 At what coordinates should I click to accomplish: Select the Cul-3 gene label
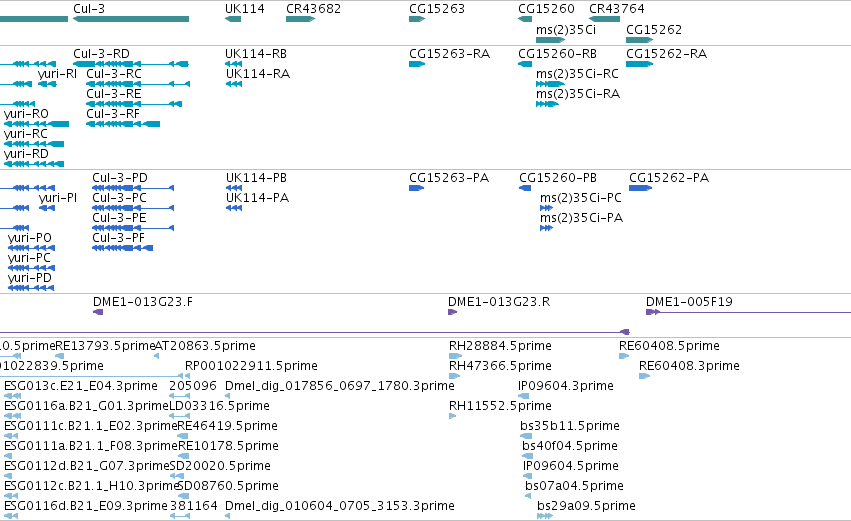click(x=89, y=9)
